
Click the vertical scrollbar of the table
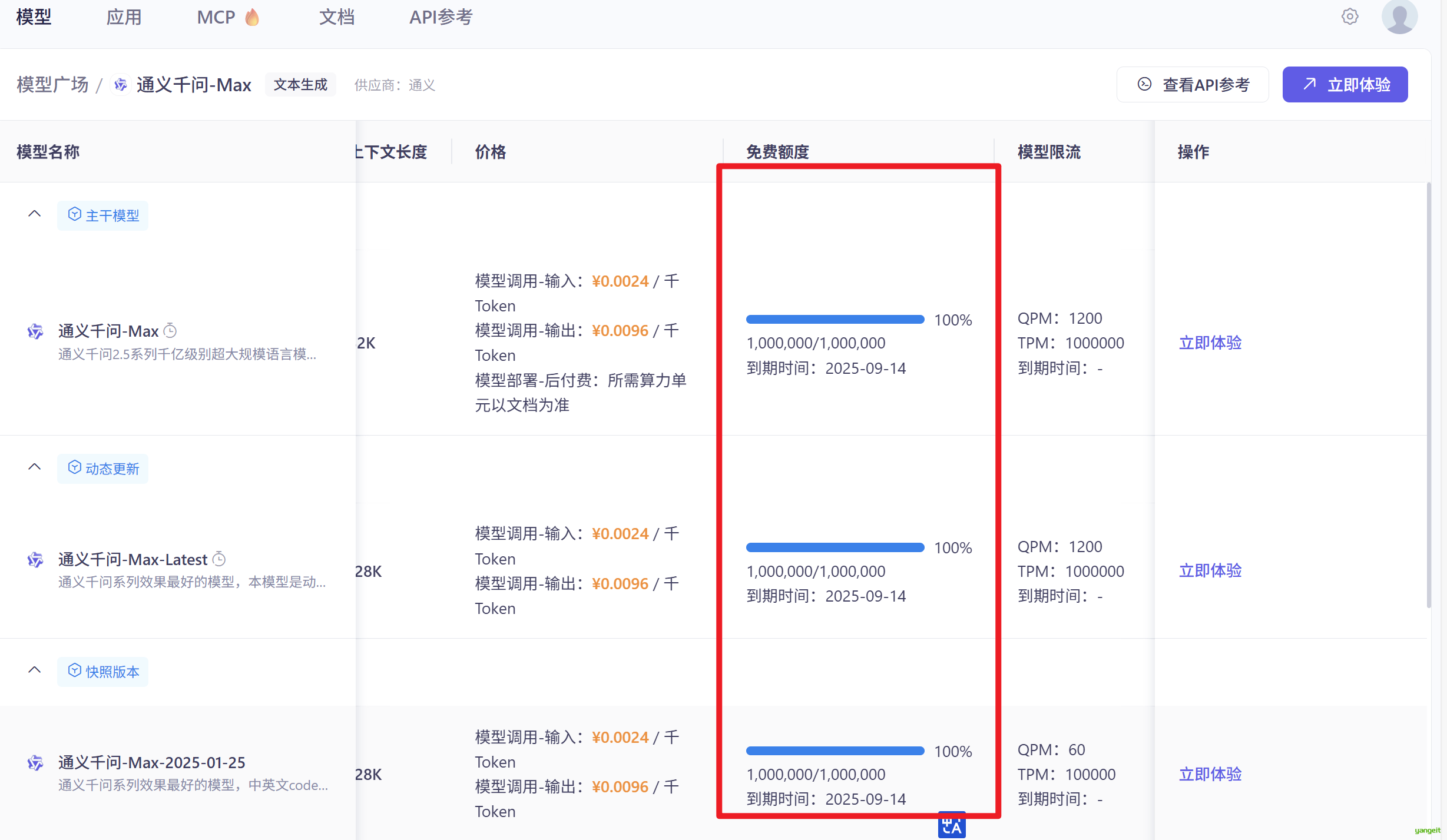click(1429, 396)
